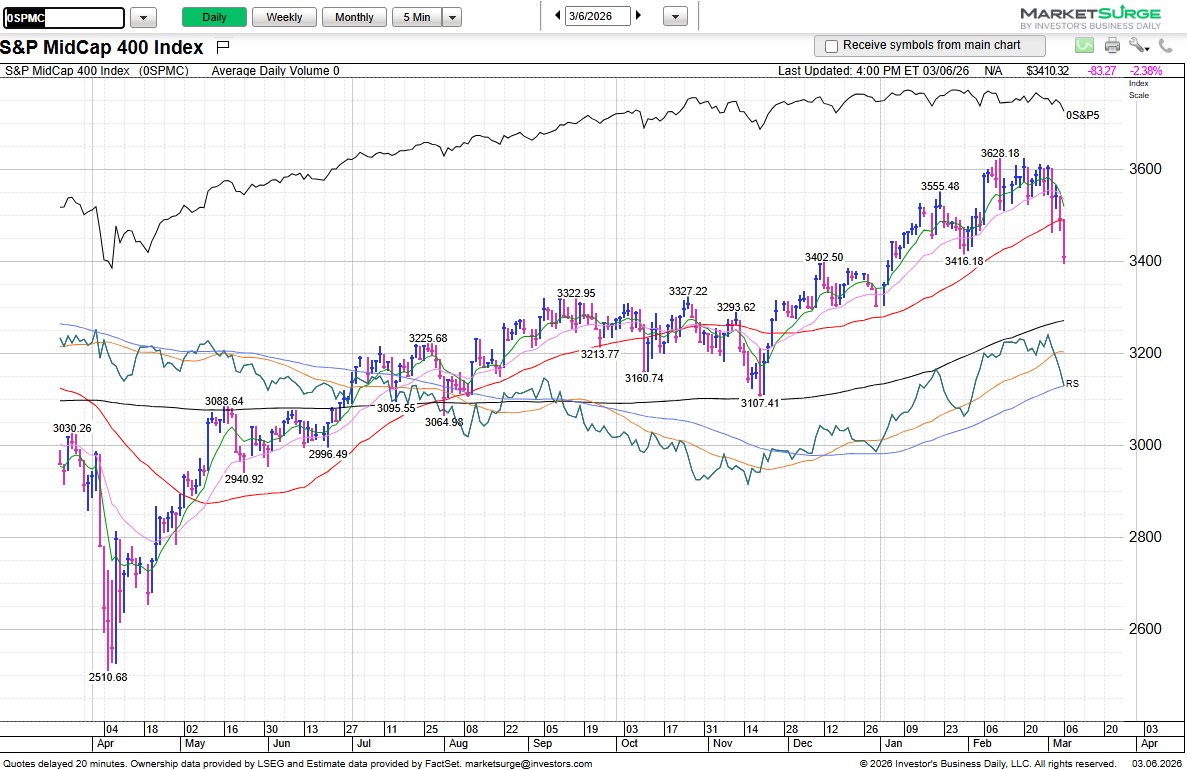1187x770 pixels.
Task: Click the MarketSurge logo
Action: click(1100, 14)
